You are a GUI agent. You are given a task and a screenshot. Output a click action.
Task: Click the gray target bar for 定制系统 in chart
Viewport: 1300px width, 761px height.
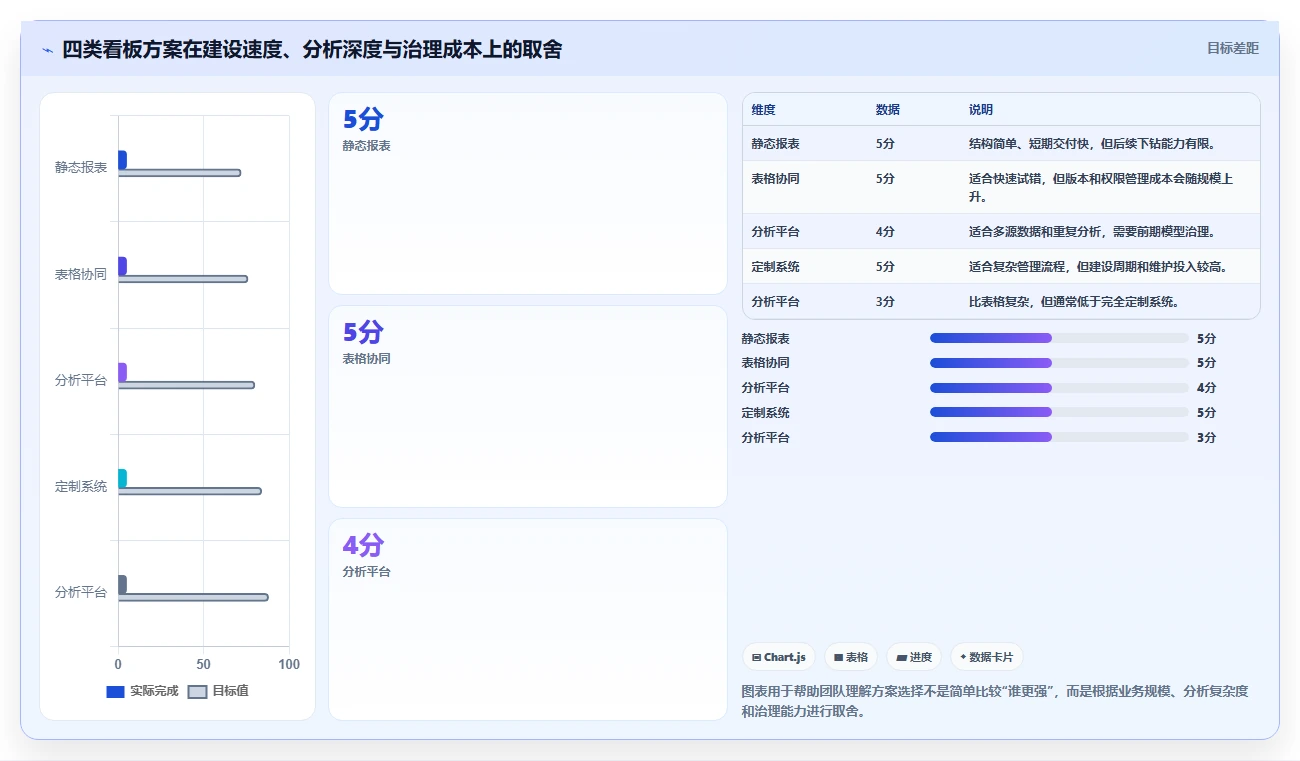190,491
